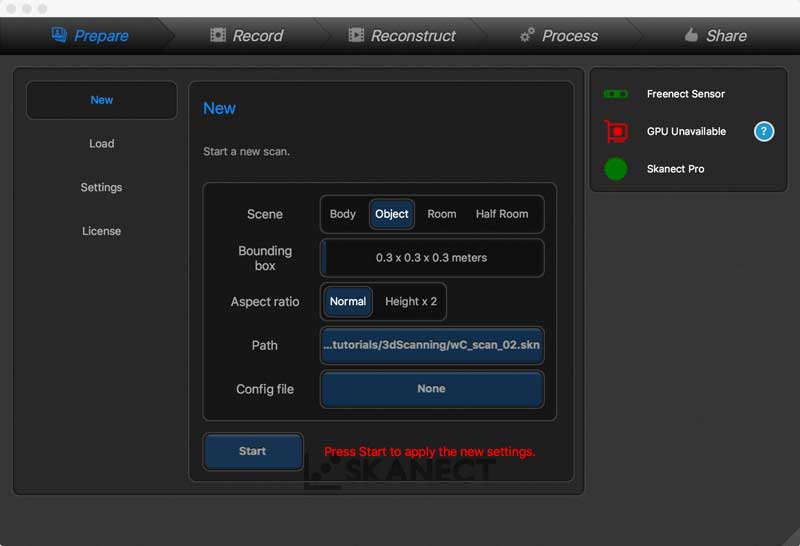The width and height of the screenshot is (800, 546).
Task: Set Scene to Room
Action: click(x=442, y=214)
